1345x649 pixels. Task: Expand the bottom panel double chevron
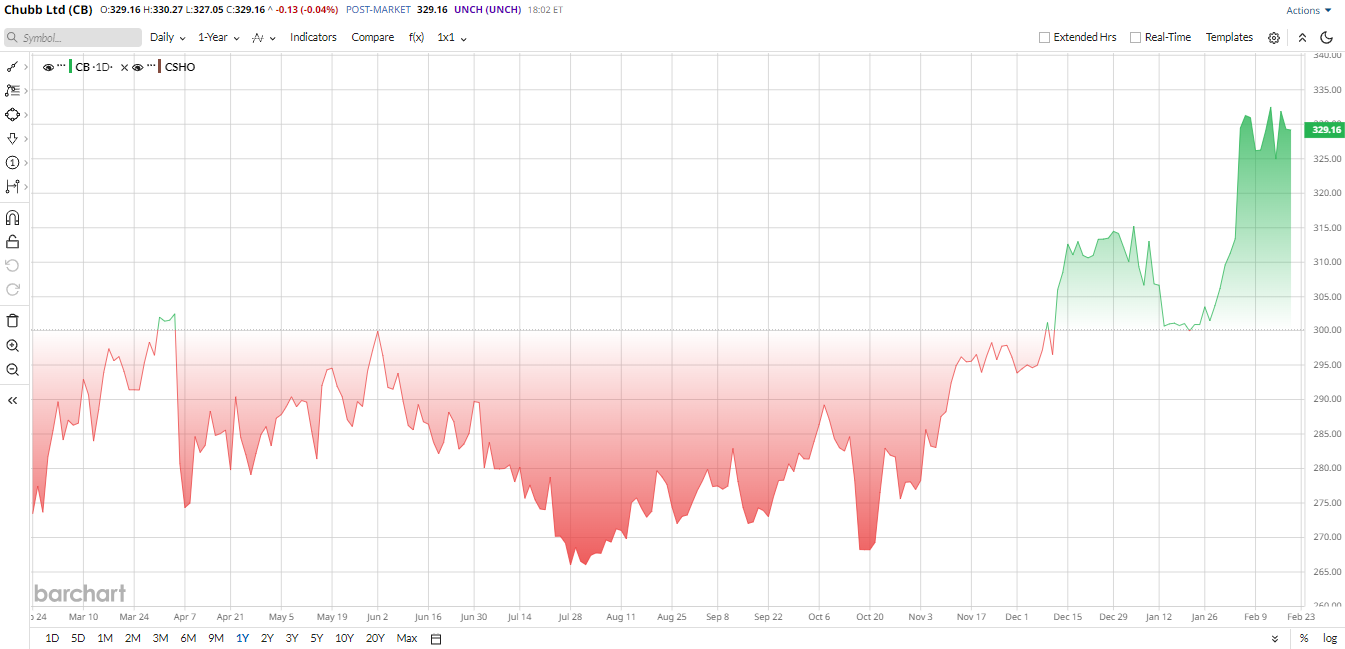tap(1275, 638)
